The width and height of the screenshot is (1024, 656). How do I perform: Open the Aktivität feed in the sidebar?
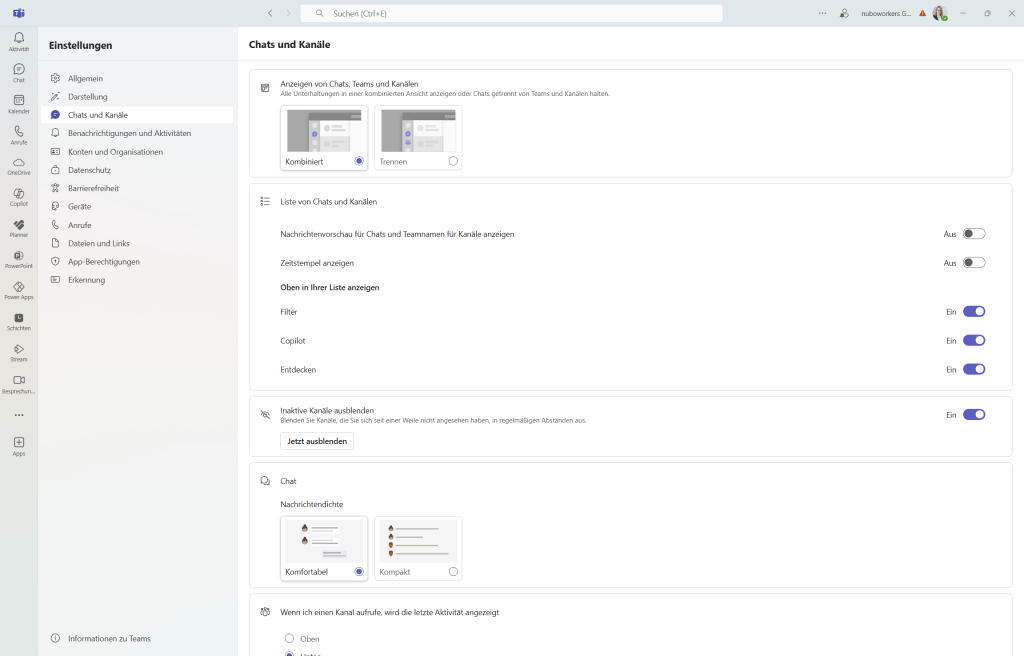coord(19,42)
